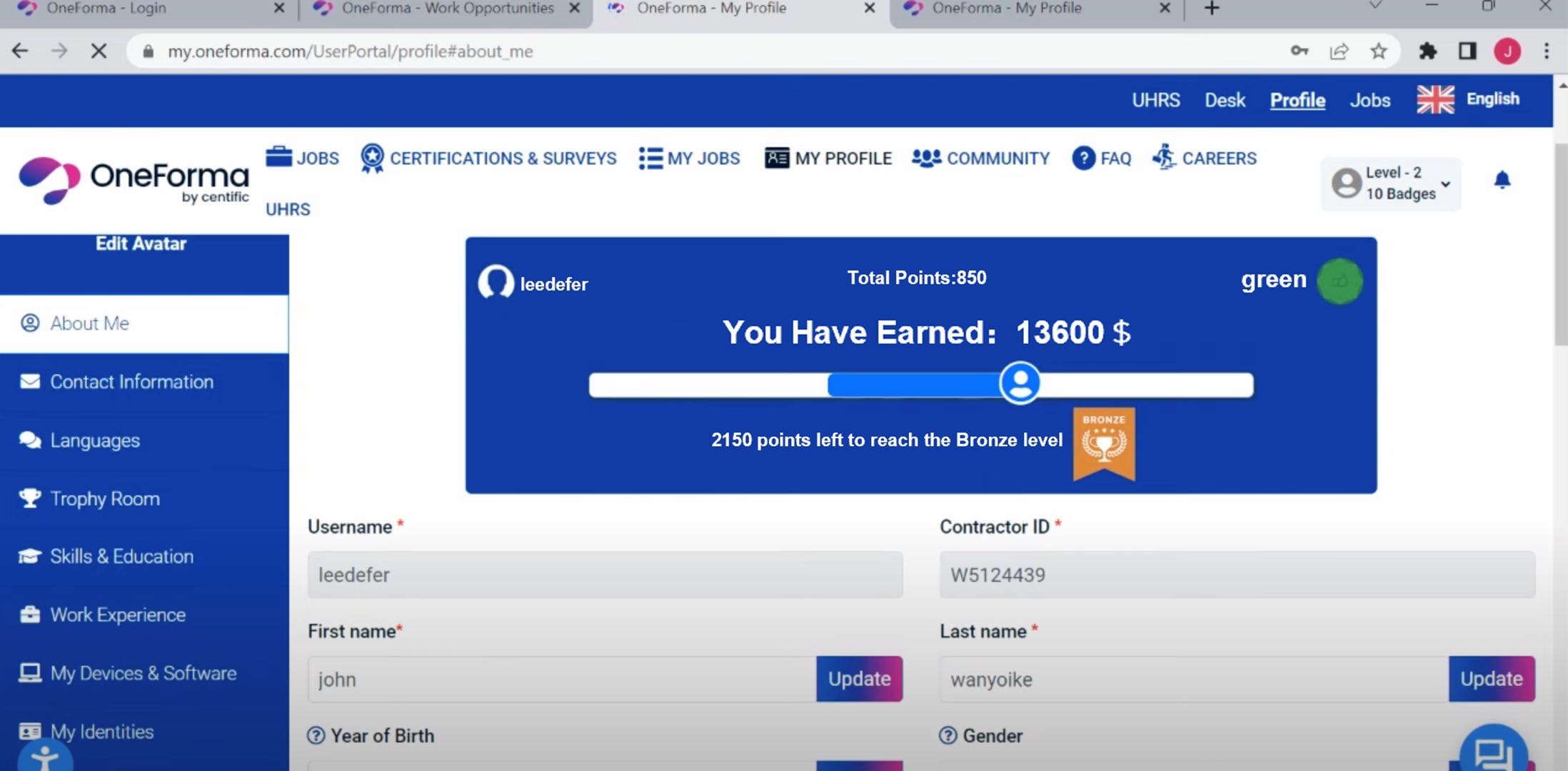Open CERTIFICATIONS & SURVEYS menu

[488, 158]
